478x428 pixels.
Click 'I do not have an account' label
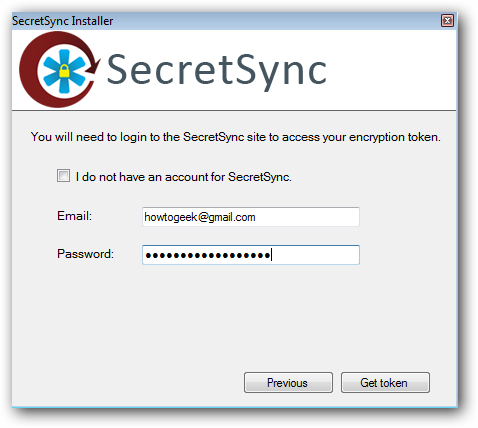pyautogui.click(x=183, y=177)
